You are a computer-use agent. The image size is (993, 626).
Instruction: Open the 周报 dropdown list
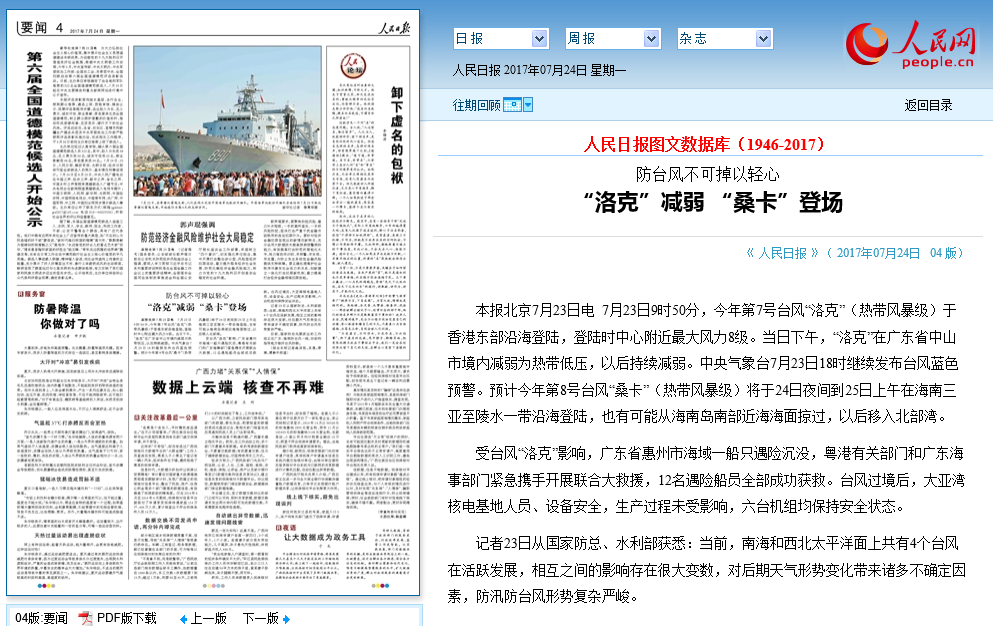612,39
